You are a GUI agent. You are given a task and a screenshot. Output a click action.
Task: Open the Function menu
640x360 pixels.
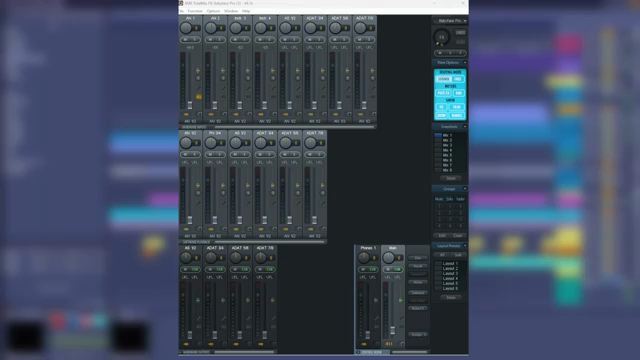pyautogui.click(x=195, y=11)
